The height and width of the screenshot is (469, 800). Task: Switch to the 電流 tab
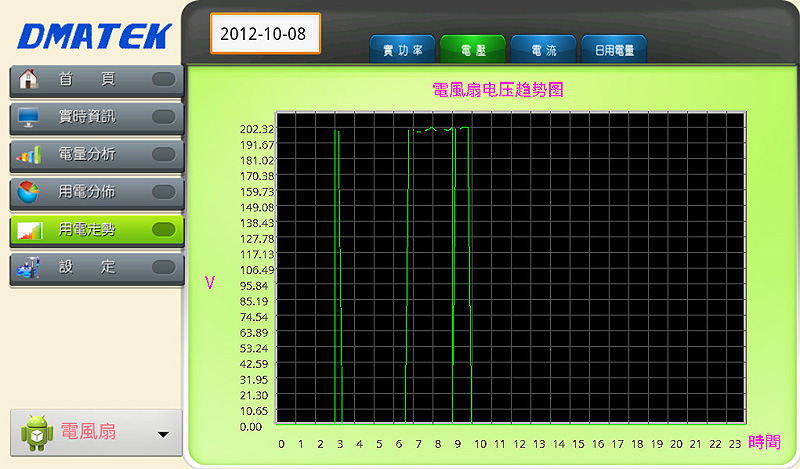[x=543, y=48]
